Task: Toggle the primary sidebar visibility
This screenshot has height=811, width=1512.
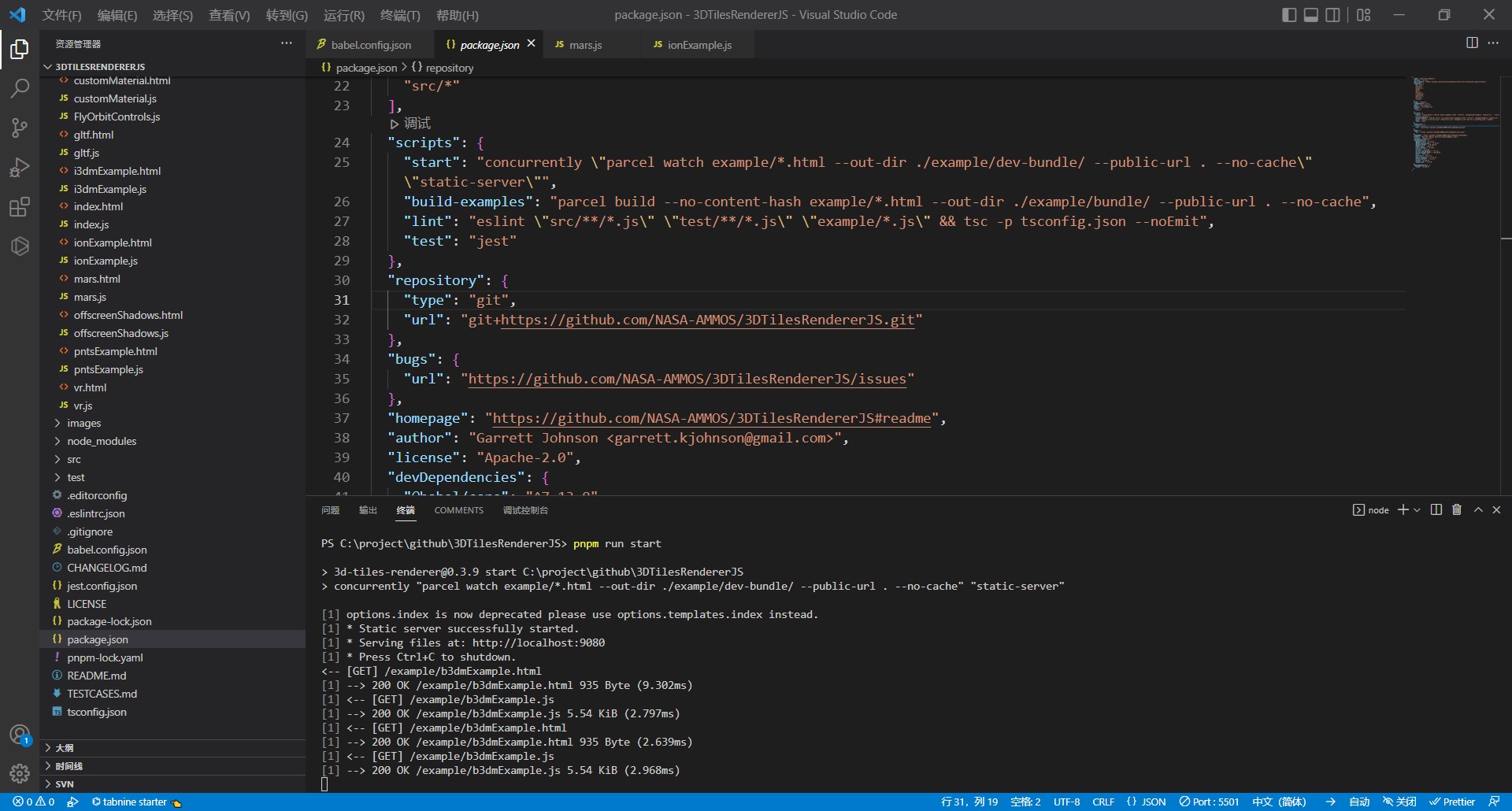Action: click(1288, 14)
